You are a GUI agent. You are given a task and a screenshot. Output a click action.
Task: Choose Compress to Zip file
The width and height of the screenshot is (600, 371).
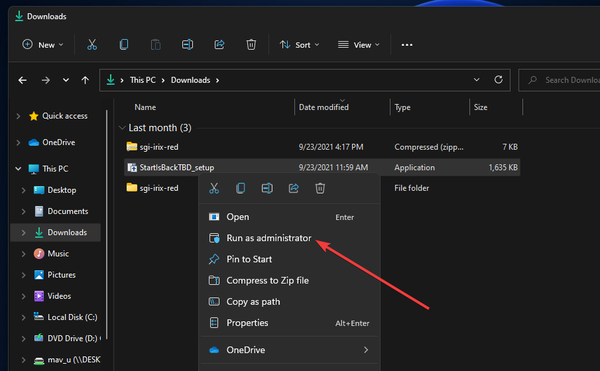tap(289, 280)
